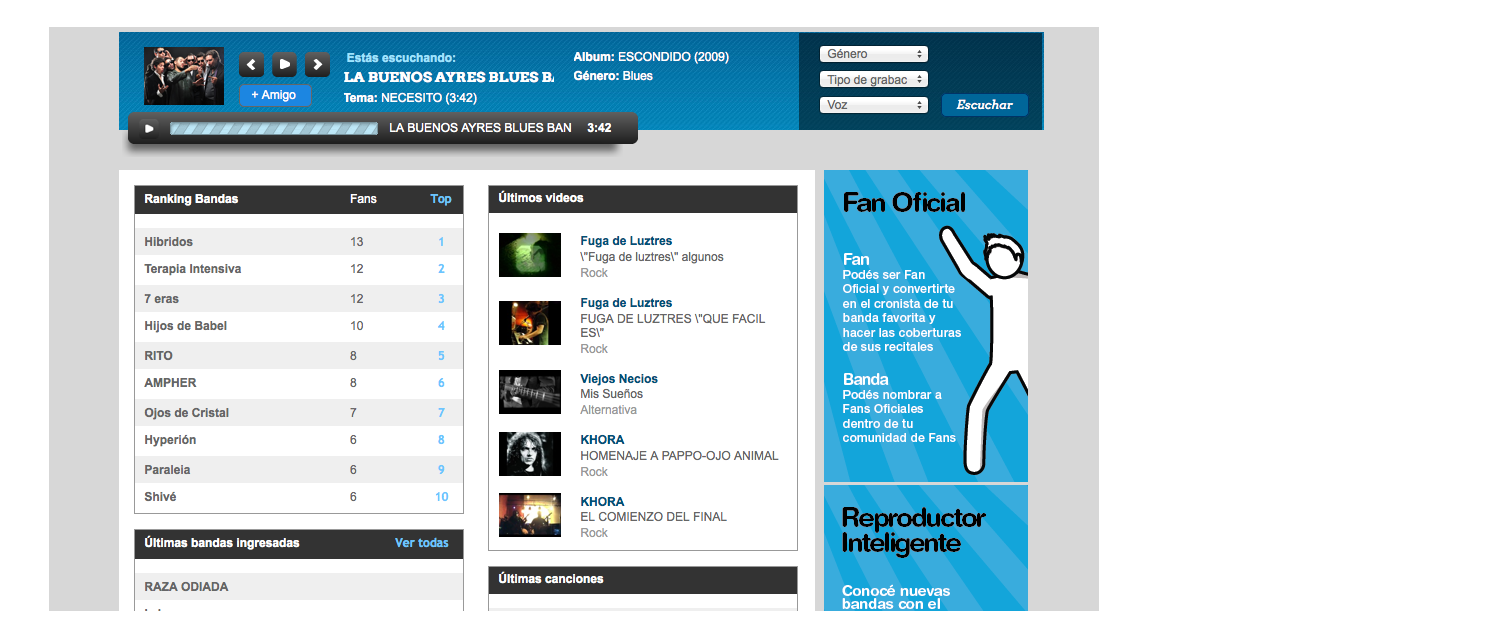Open band Shivé in ranking

(160, 497)
